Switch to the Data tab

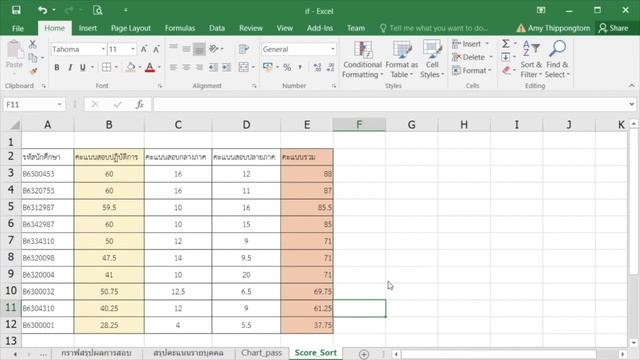point(217,28)
